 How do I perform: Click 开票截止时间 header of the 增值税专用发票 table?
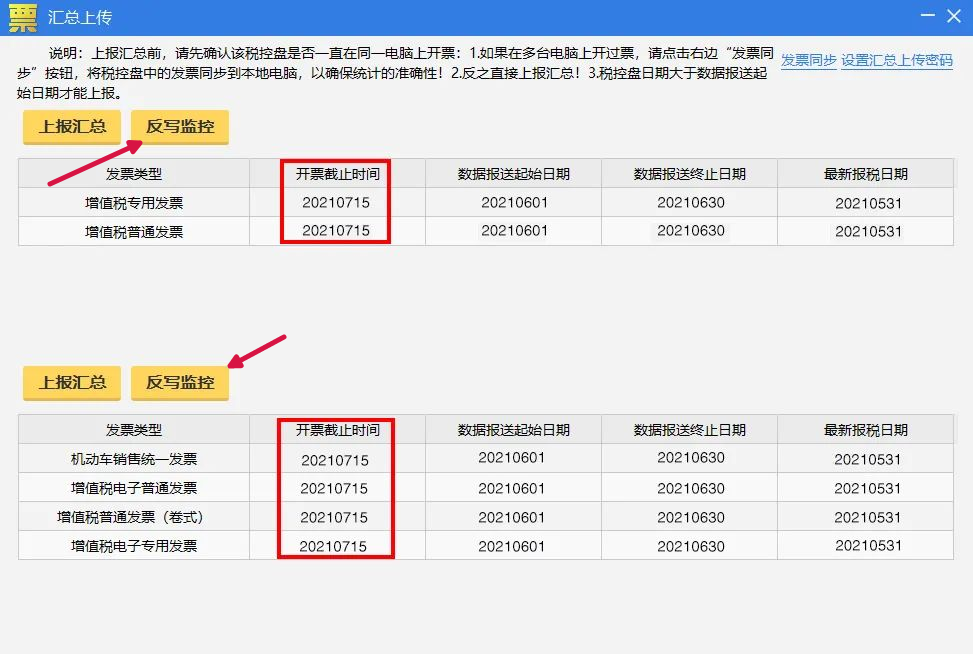338,174
